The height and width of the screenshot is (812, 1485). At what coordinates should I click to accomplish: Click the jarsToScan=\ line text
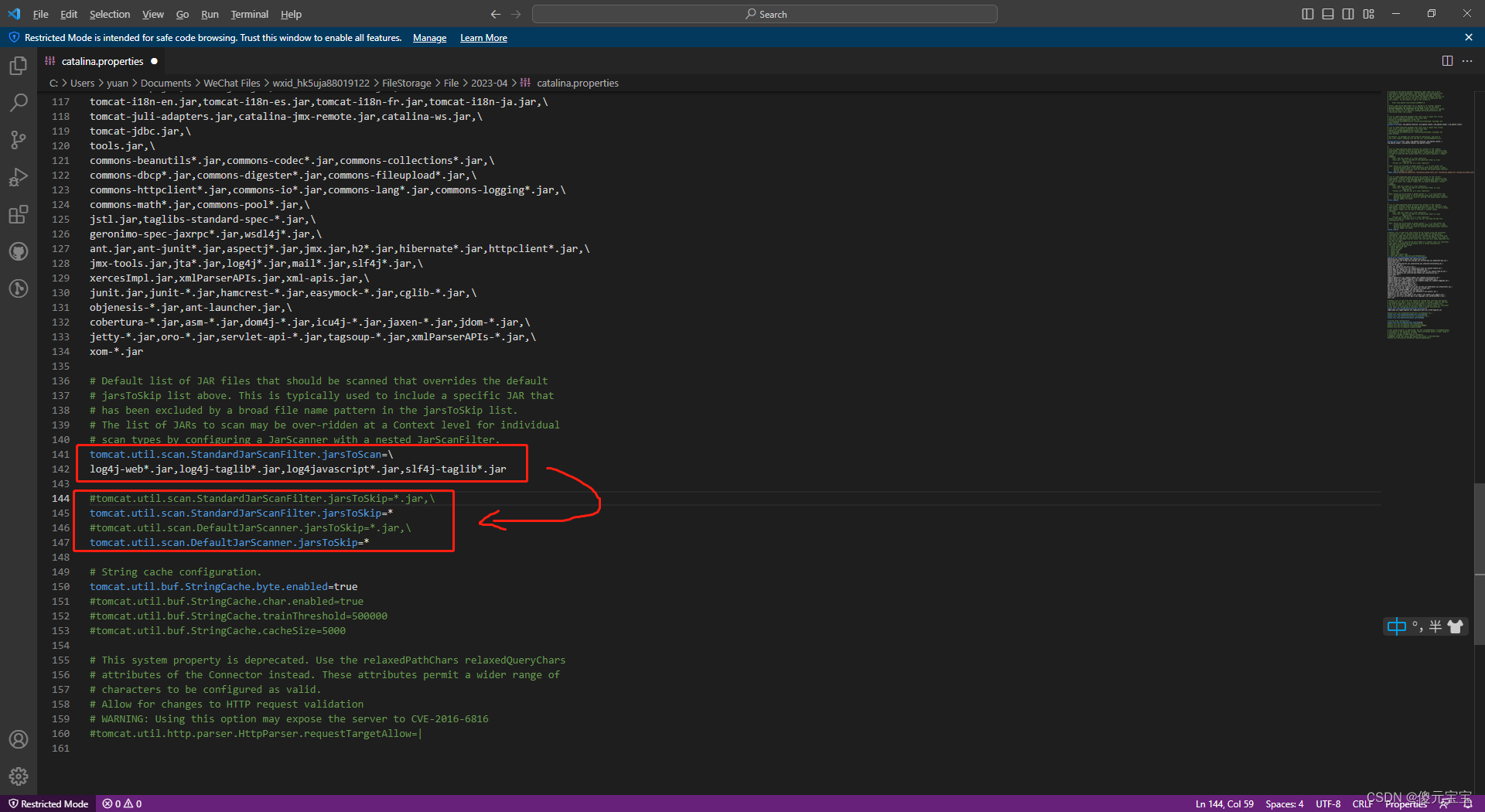click(241, 455)
